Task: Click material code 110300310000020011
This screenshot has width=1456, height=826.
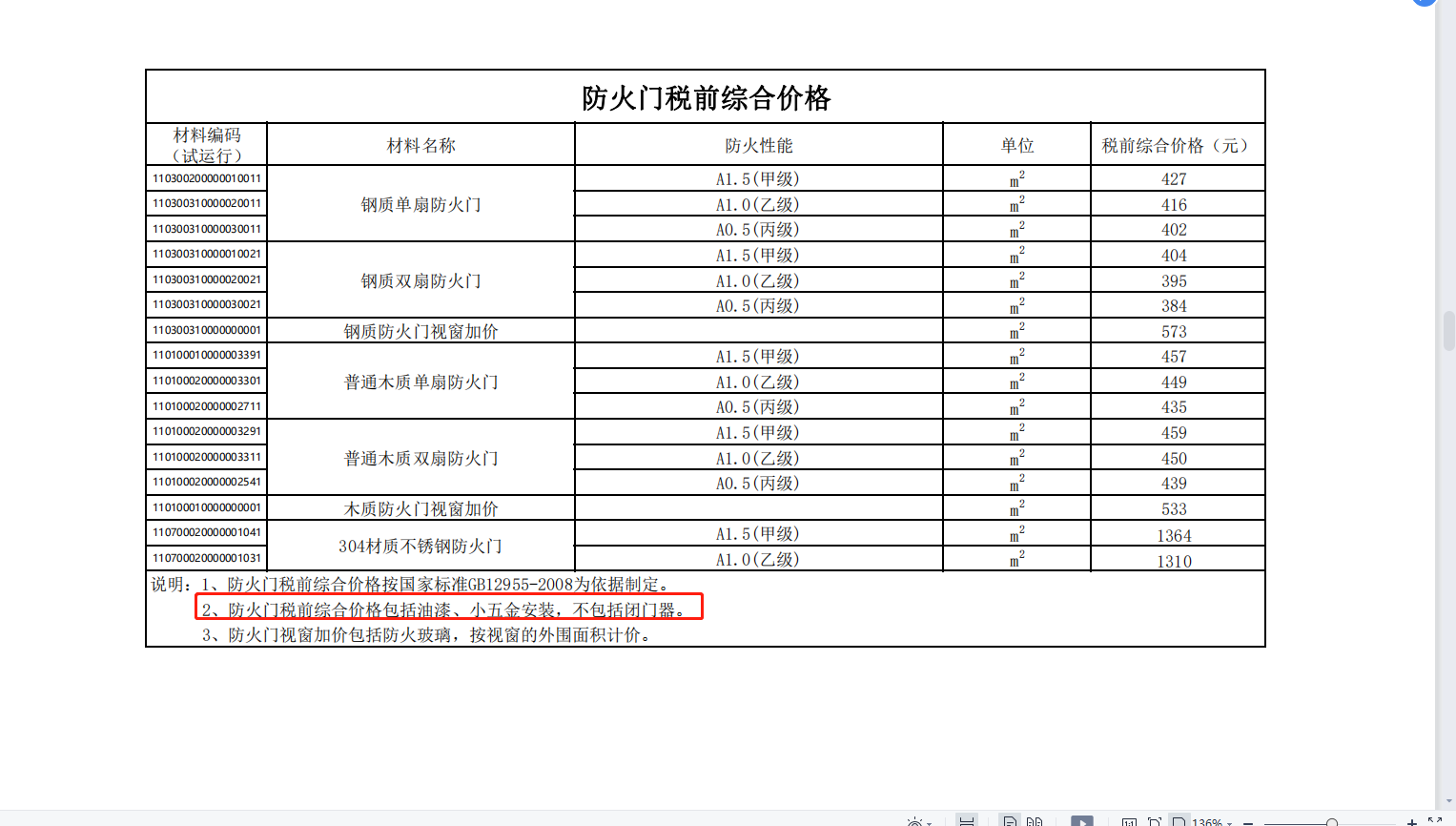Action: [207, 203]
